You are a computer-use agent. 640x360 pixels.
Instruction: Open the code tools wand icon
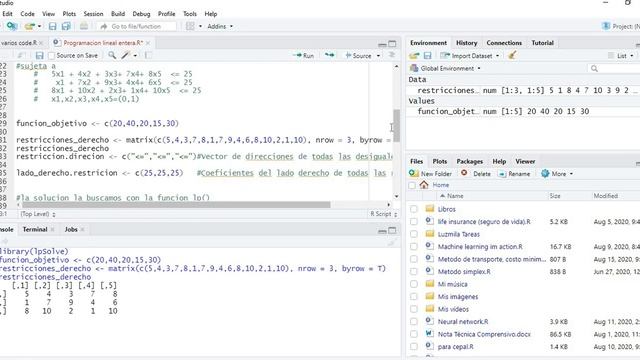126,55
